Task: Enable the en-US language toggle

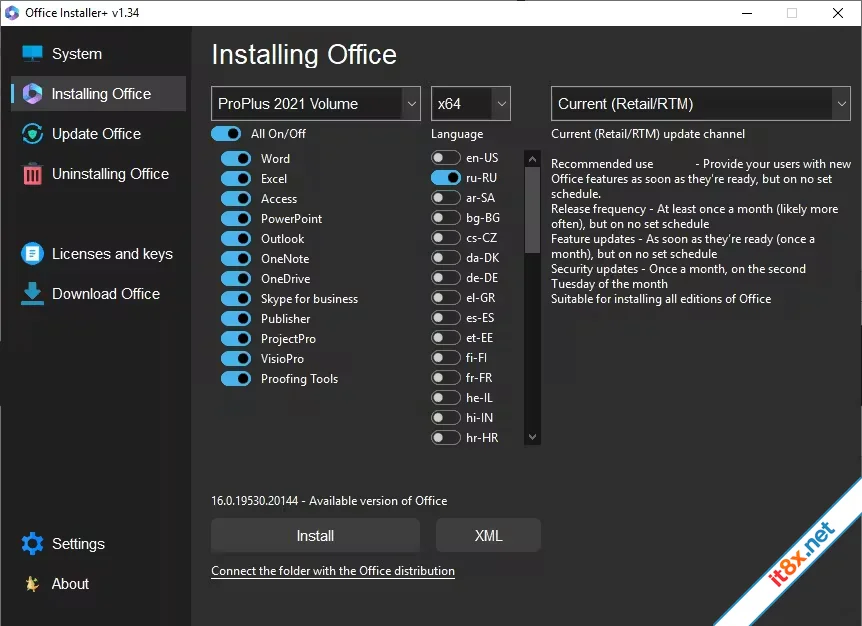Action: click(x=446, y=158)
